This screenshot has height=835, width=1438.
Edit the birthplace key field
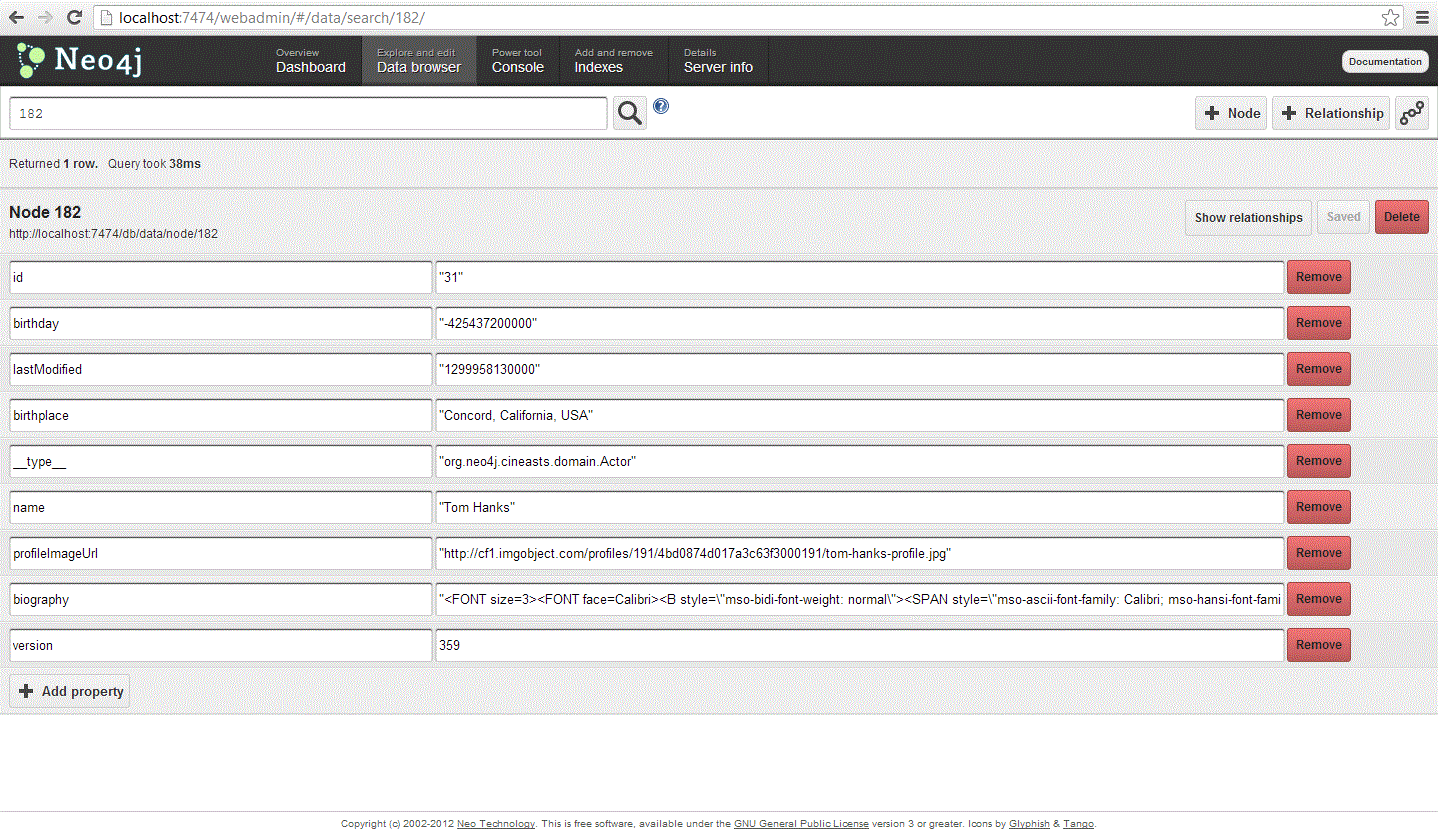point(220,415)
